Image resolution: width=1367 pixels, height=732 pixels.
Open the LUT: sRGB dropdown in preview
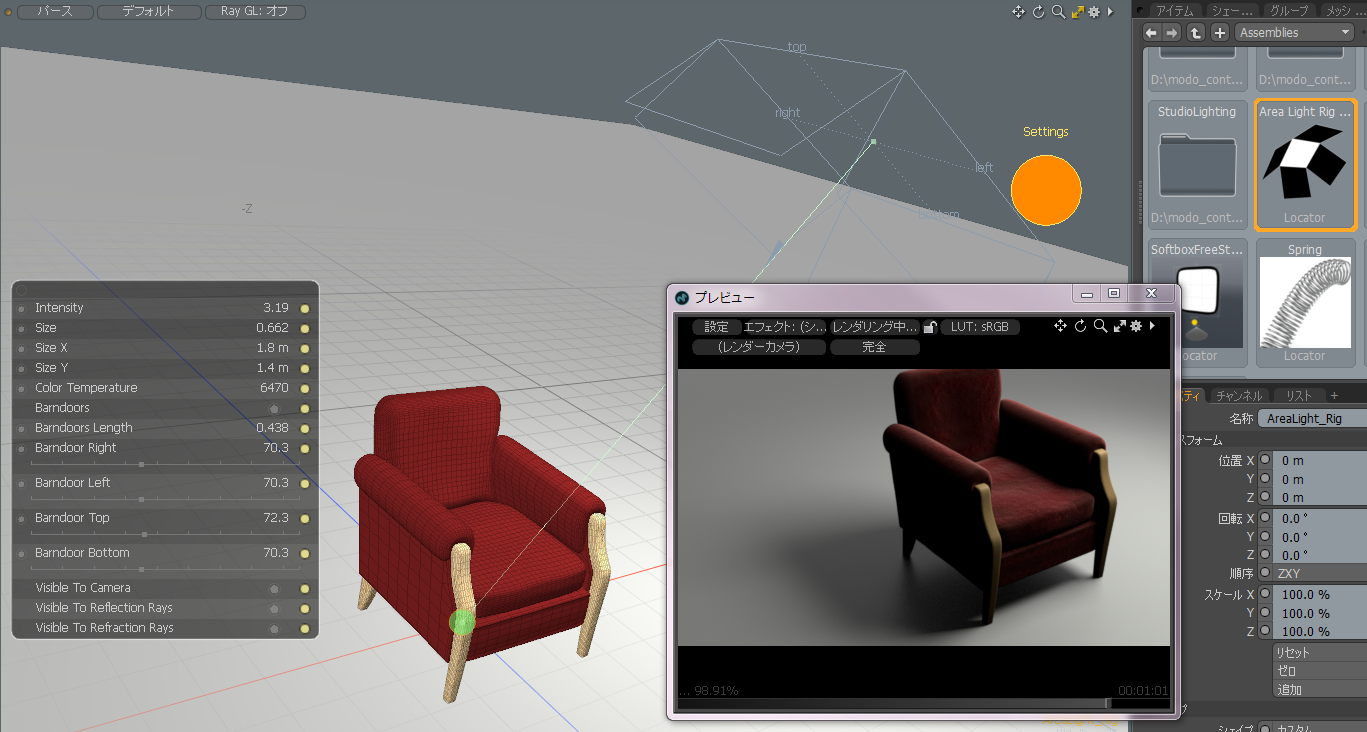[x=979, y=327]
